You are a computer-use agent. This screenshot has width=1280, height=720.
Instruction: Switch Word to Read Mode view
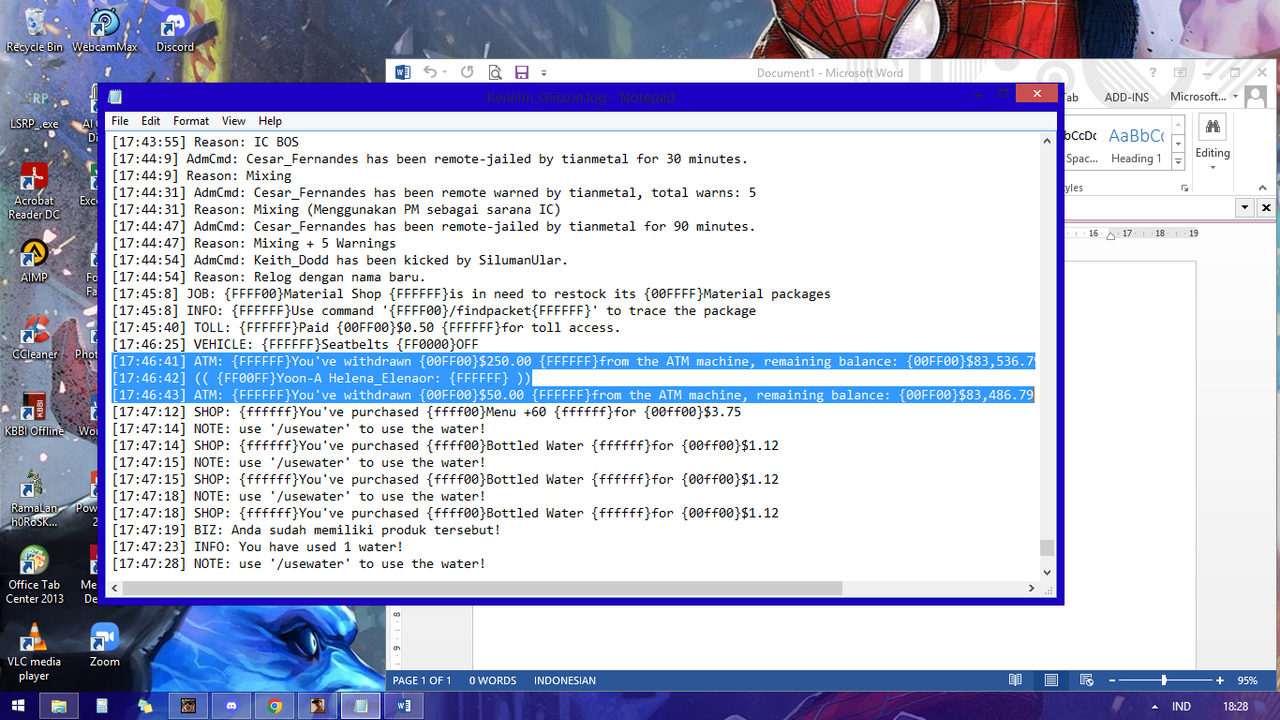1016,680
